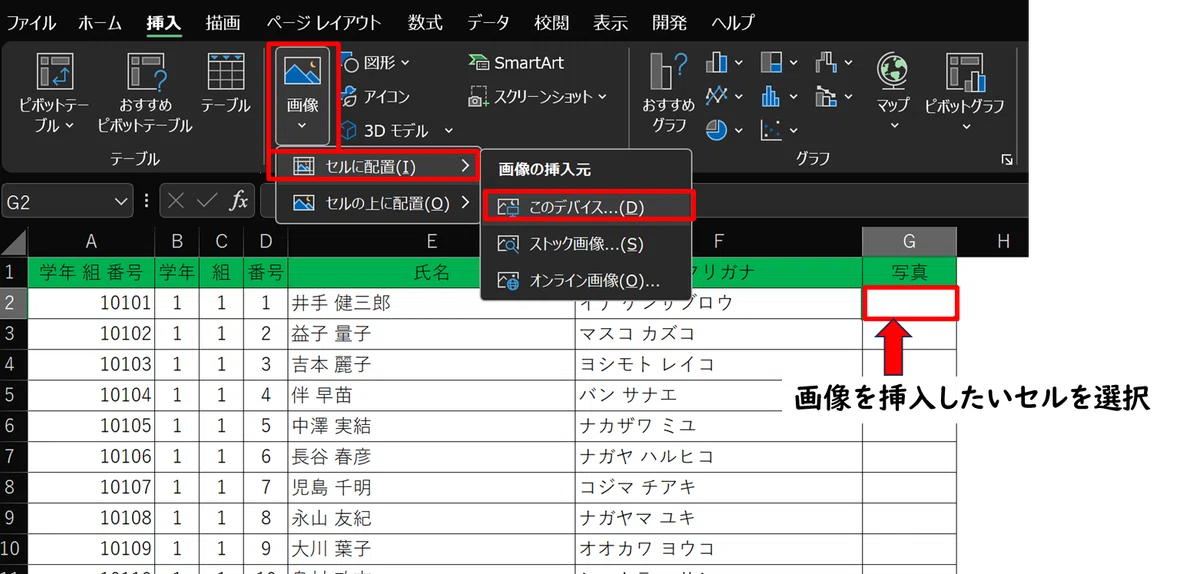Insert a hierarchy treemap chart
1200x574 pixels.
click(770, 63)
